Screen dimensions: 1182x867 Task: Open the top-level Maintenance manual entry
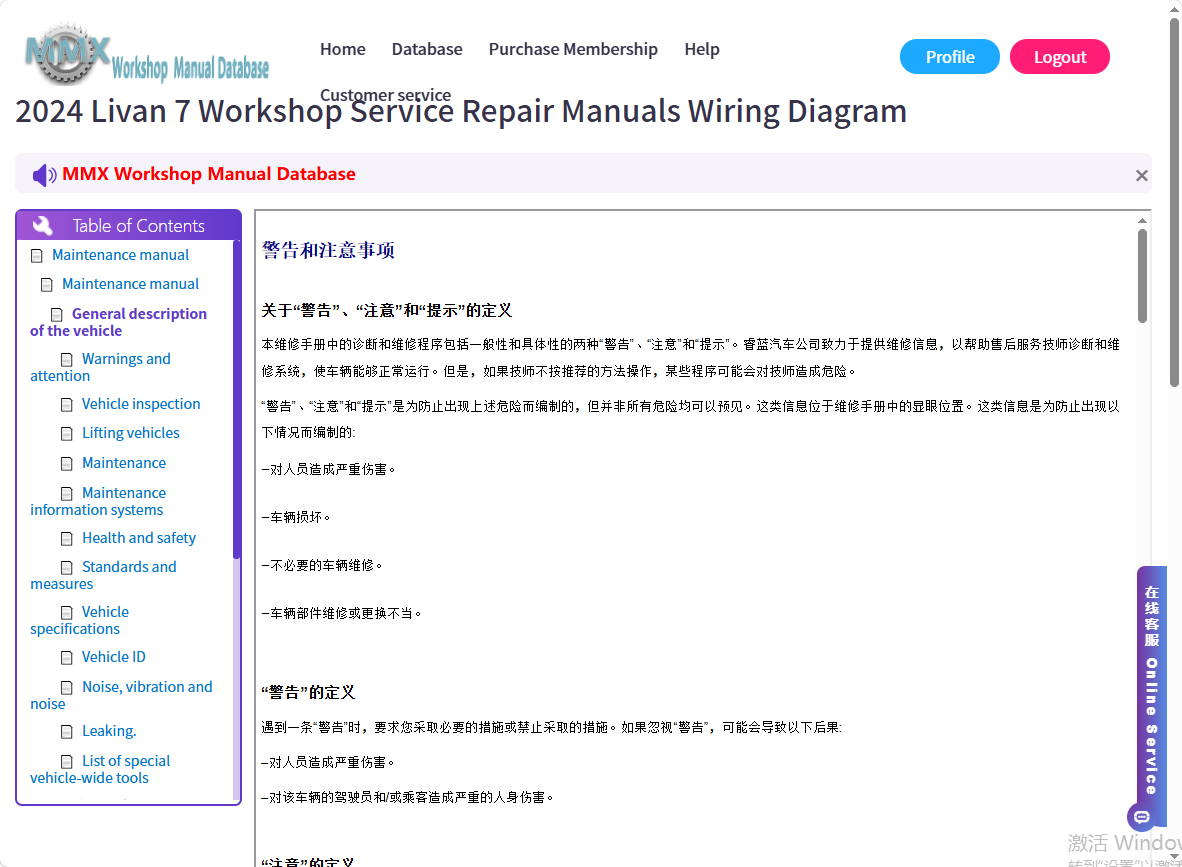pyautogui.click(x=121, y=255)
